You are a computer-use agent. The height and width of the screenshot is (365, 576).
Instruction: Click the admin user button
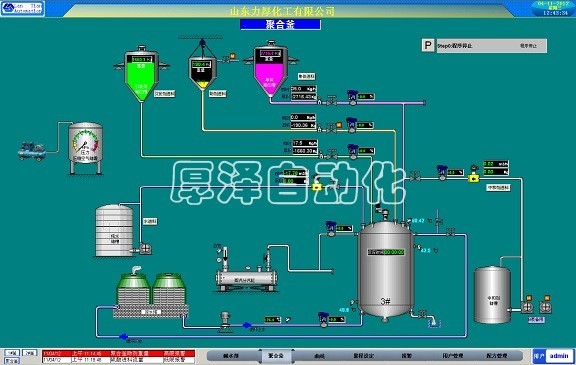559,356
